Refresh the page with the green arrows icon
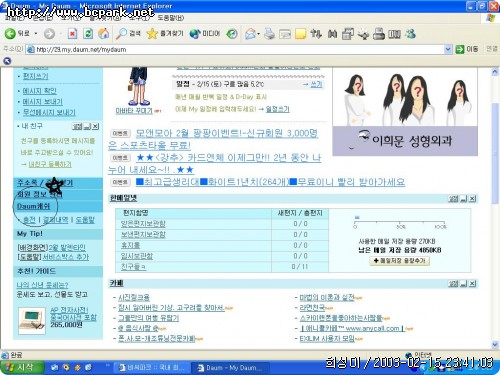The width and height of the screenshot is (500, 375). (88, 33)
